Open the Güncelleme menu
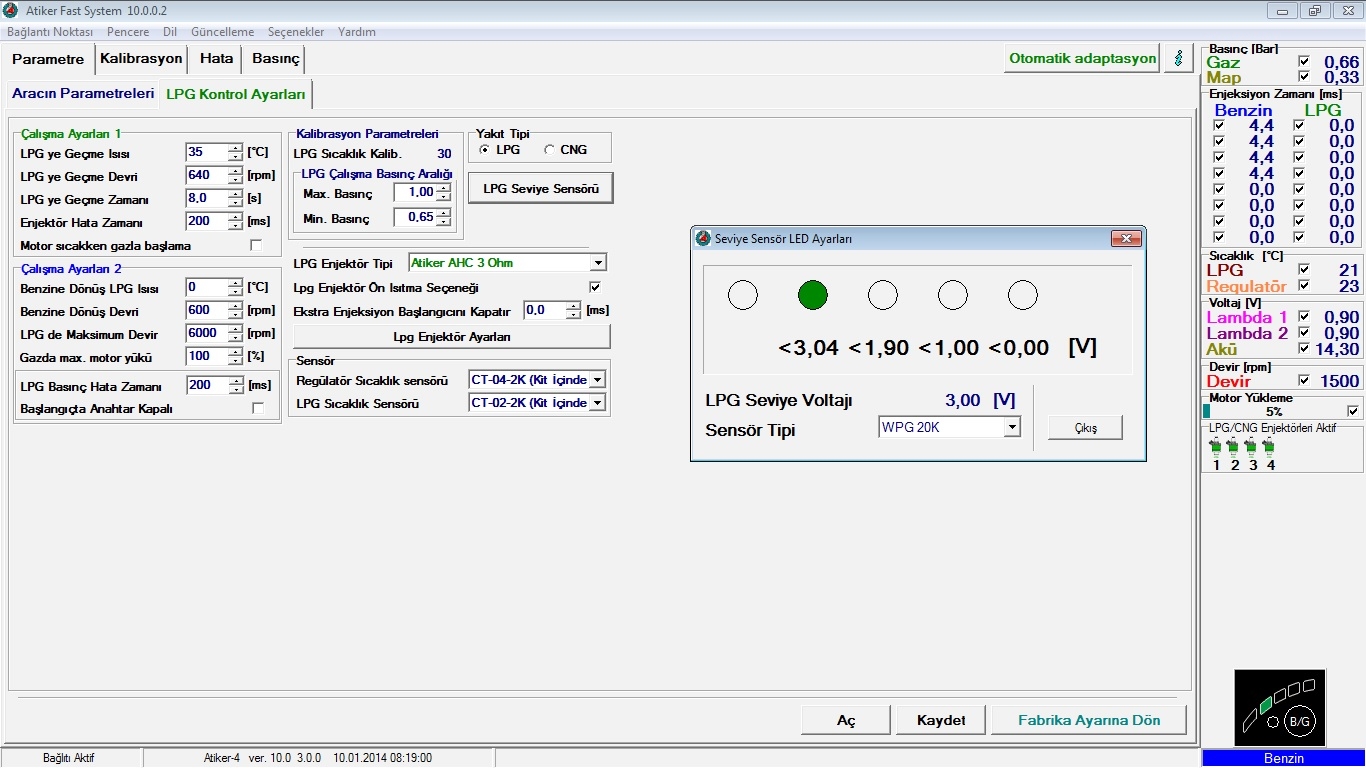This screenshot has height=768, width=1366. [x=222, y=32]
